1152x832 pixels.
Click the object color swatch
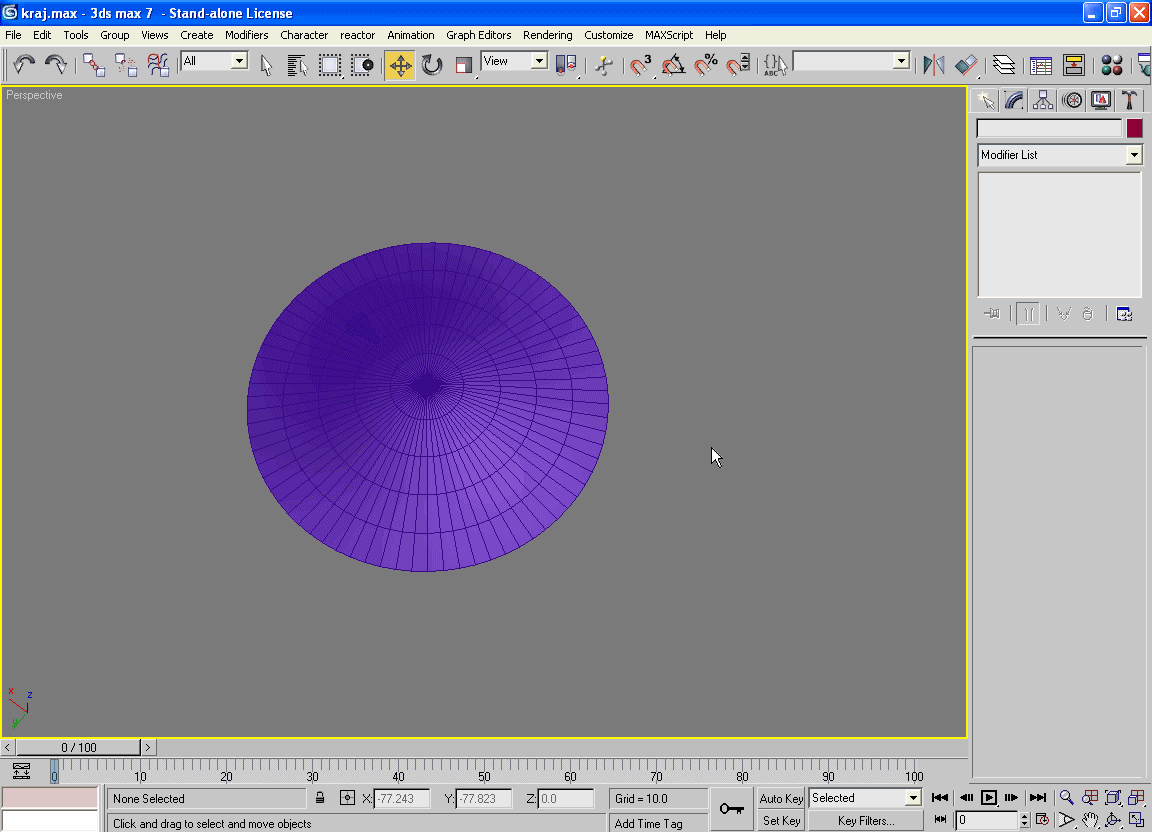tap(1134, 129)
